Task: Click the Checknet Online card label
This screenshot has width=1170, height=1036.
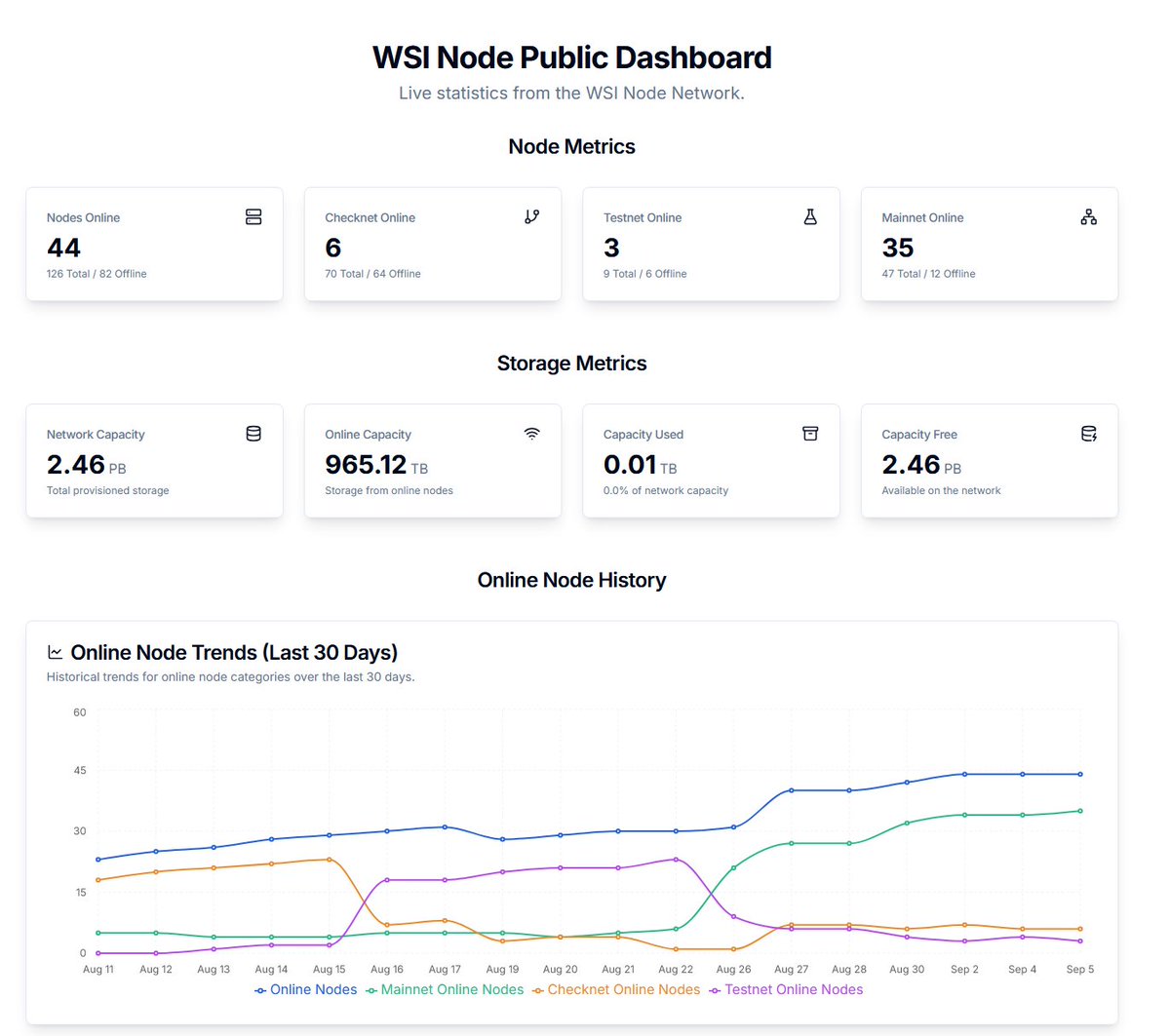Action: (x=370, y=217)
